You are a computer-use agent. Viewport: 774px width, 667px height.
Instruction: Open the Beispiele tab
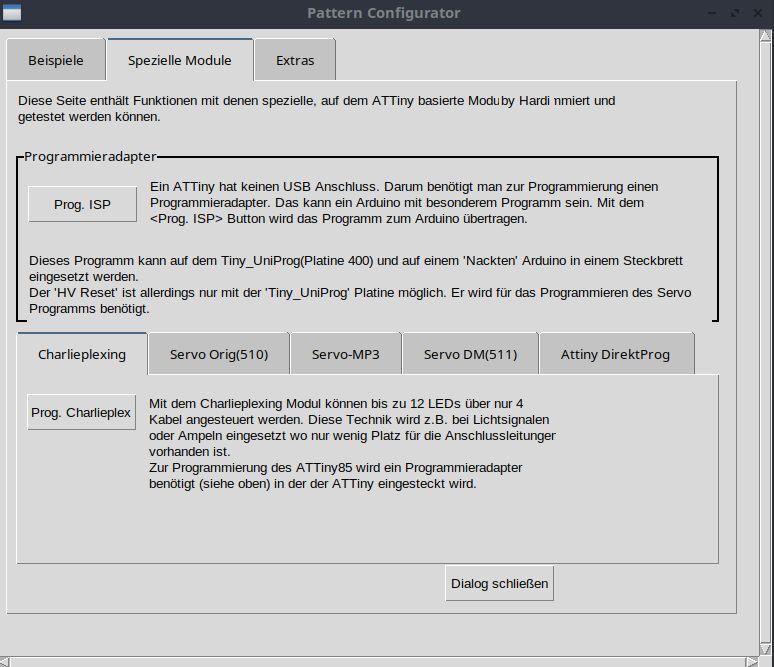click(56, 60)
